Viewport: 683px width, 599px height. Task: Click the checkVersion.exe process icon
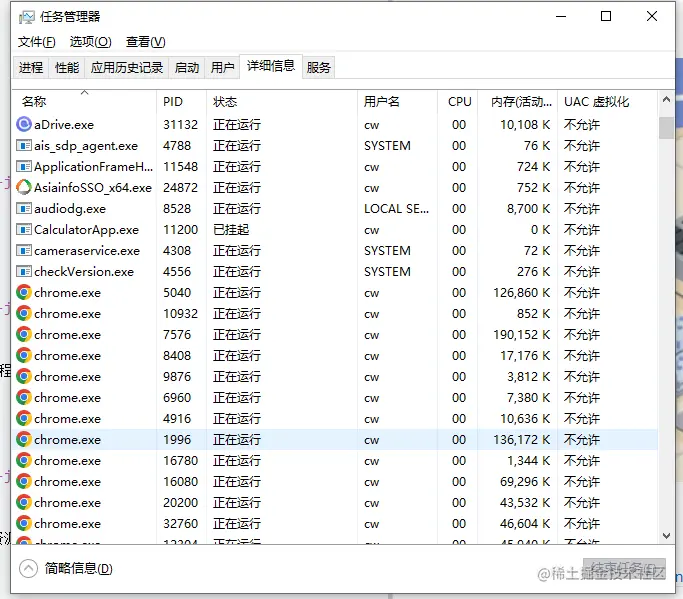[24, 271]
